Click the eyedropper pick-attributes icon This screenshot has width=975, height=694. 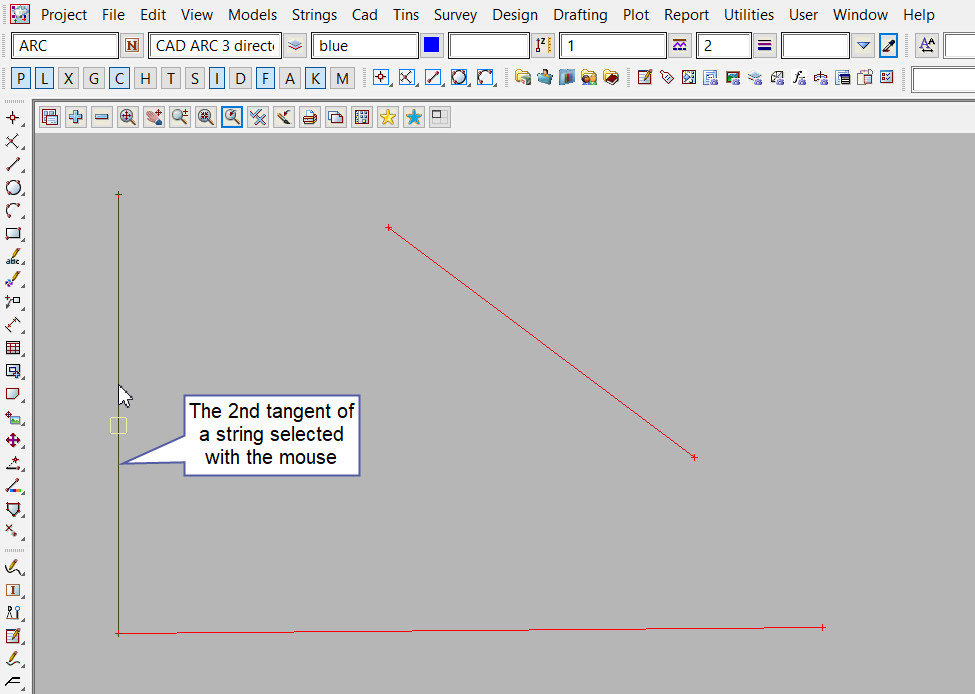888,46
